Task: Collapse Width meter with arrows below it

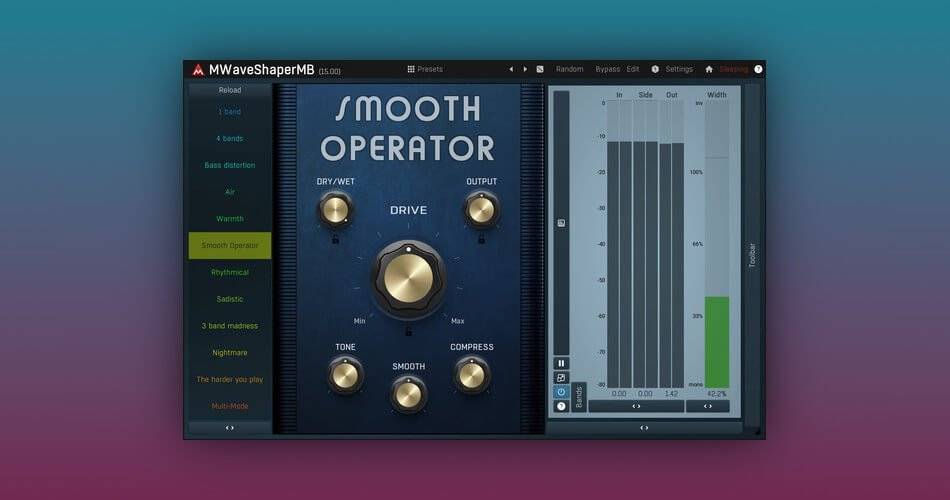Action: pos(708,407)
